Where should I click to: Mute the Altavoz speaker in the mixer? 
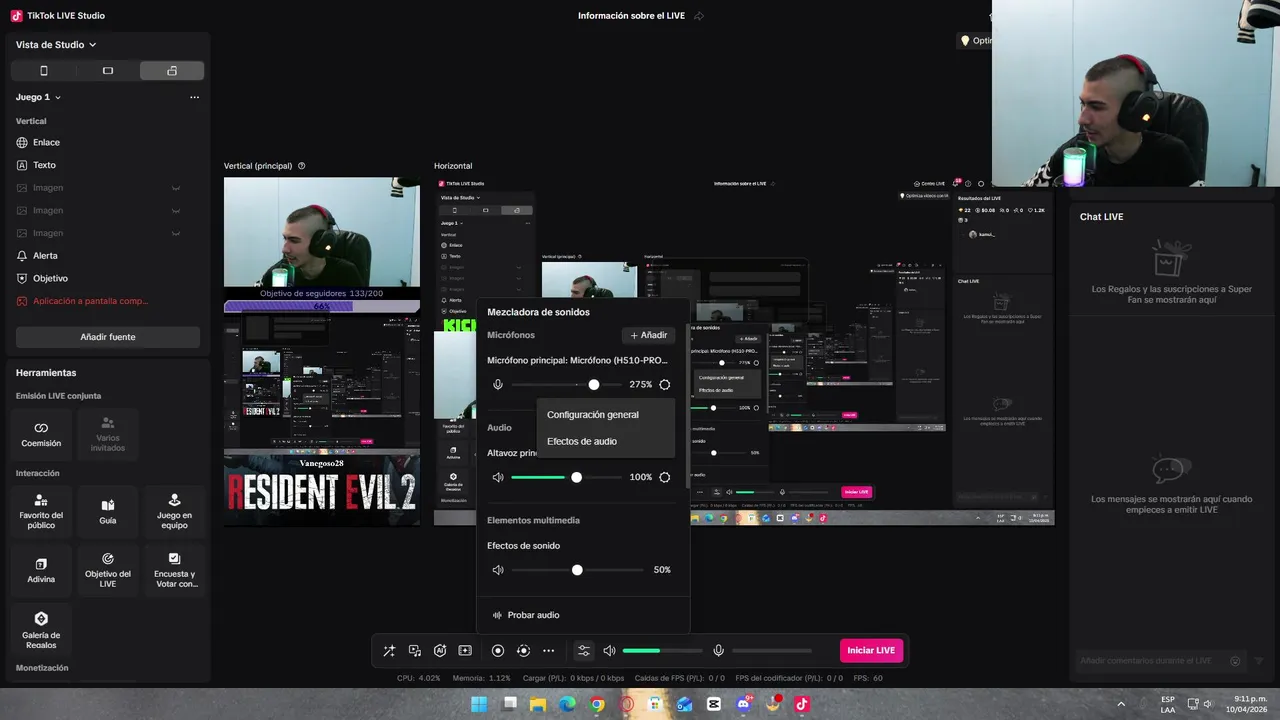pos(498,478)
